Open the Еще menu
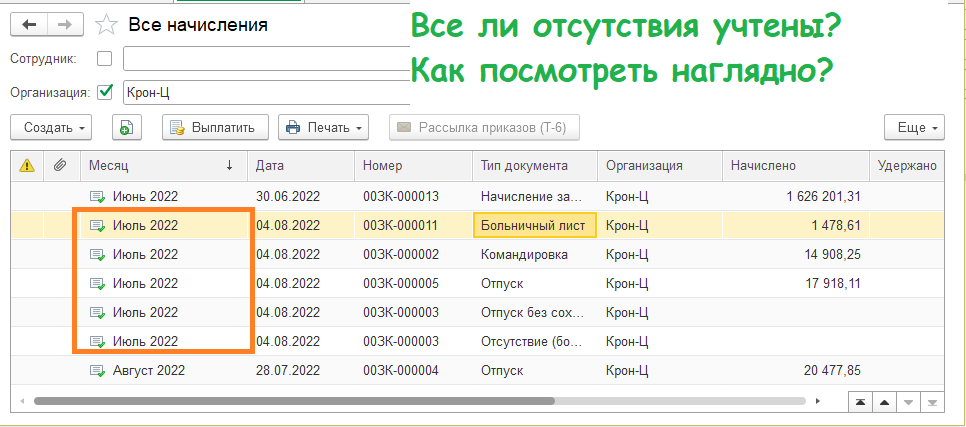The image size is (966, 427). coord(914,128)
